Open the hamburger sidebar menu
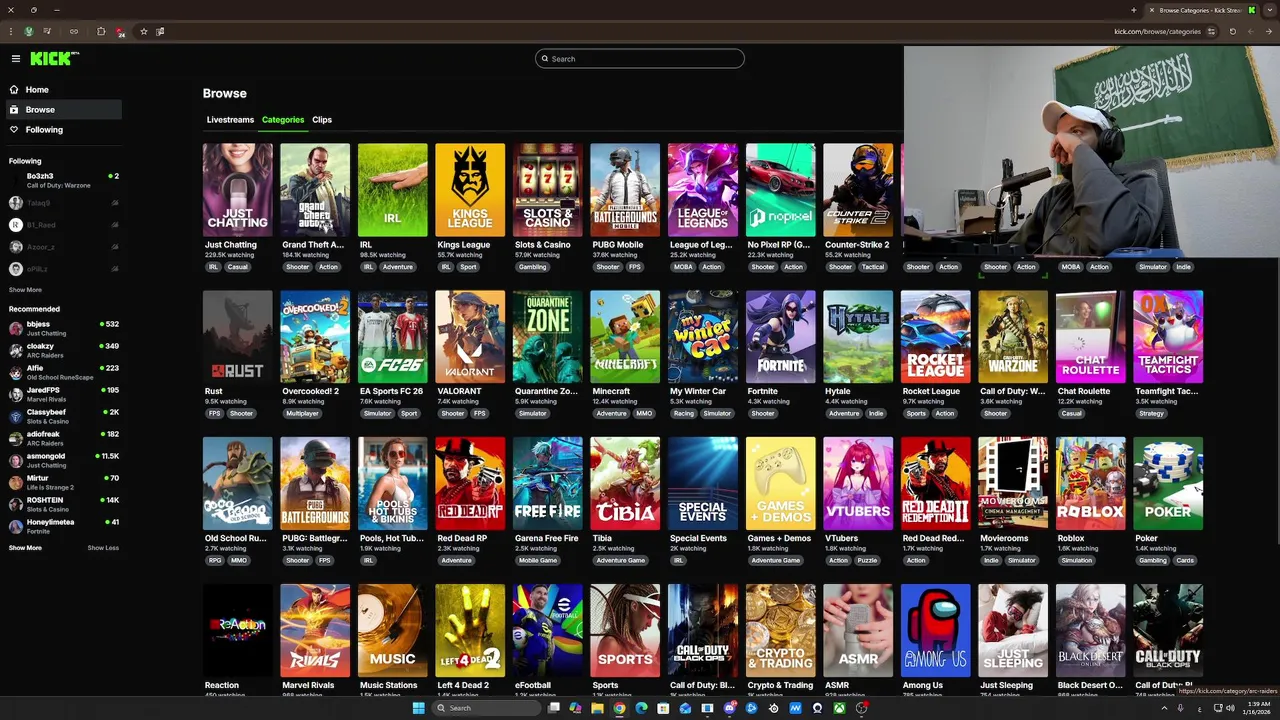 click(15, 59)
